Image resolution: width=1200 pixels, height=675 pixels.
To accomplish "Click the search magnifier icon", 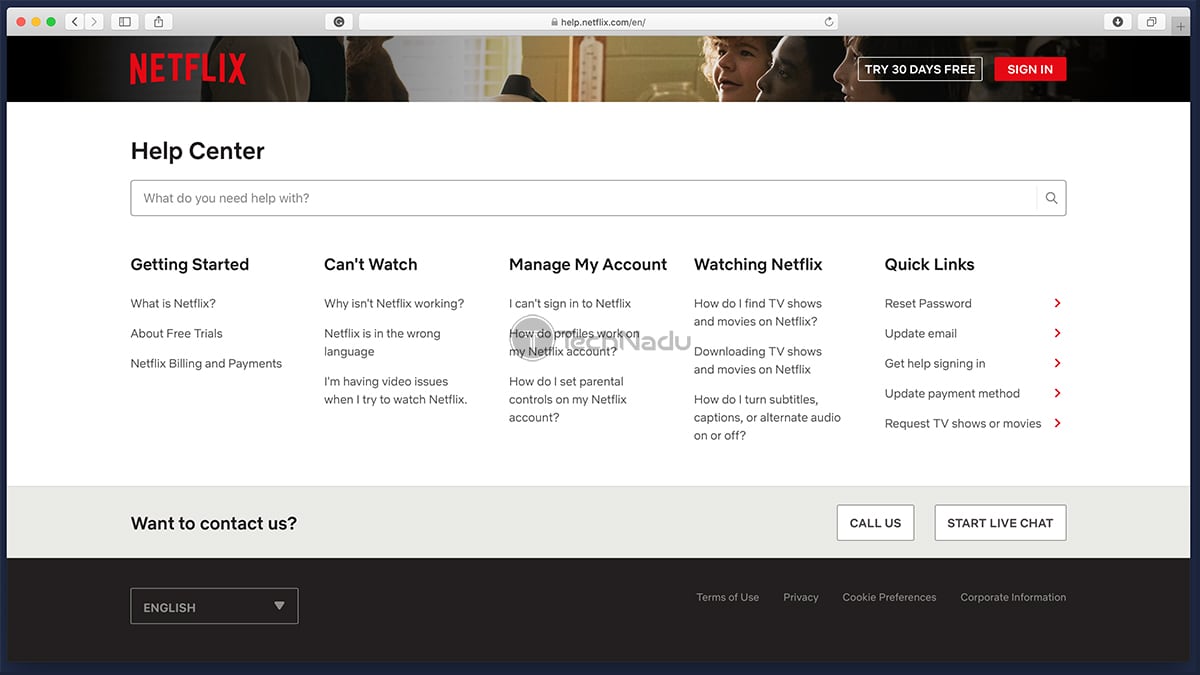I will point(1051,198).
